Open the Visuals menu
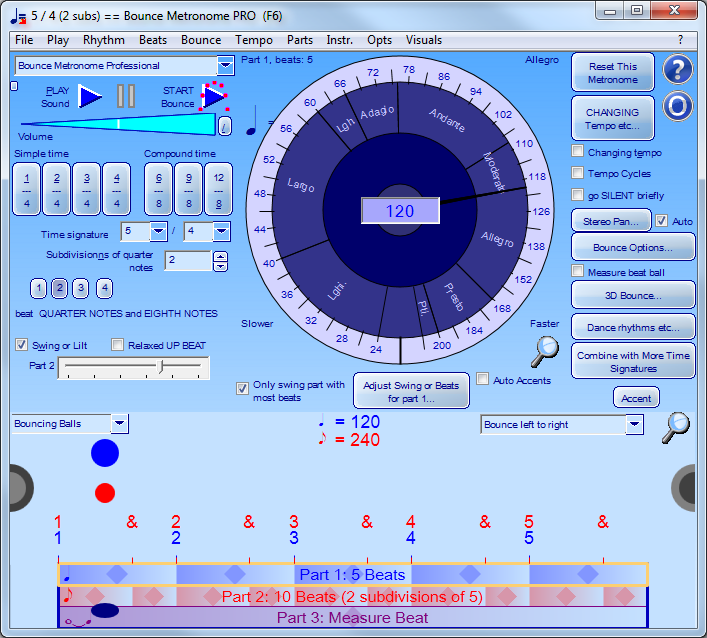707x638 pixels. pos(424,40)
